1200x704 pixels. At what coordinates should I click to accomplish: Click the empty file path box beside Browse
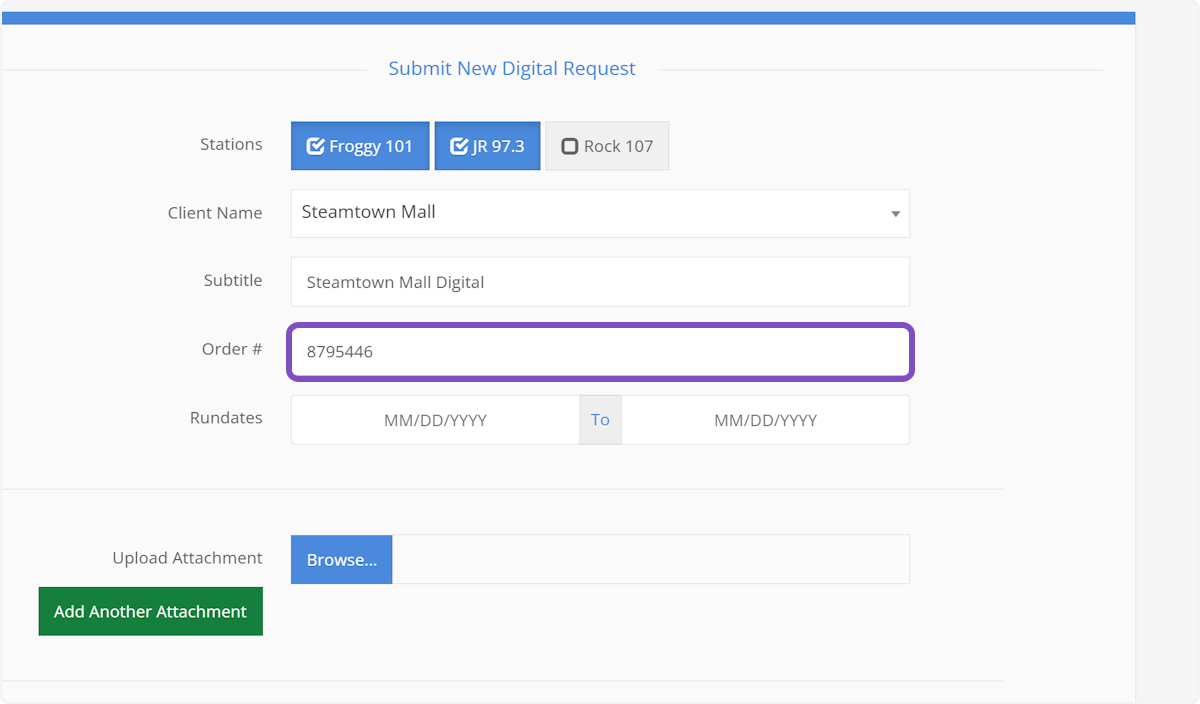pyautogui.click(x=650, y=559)
